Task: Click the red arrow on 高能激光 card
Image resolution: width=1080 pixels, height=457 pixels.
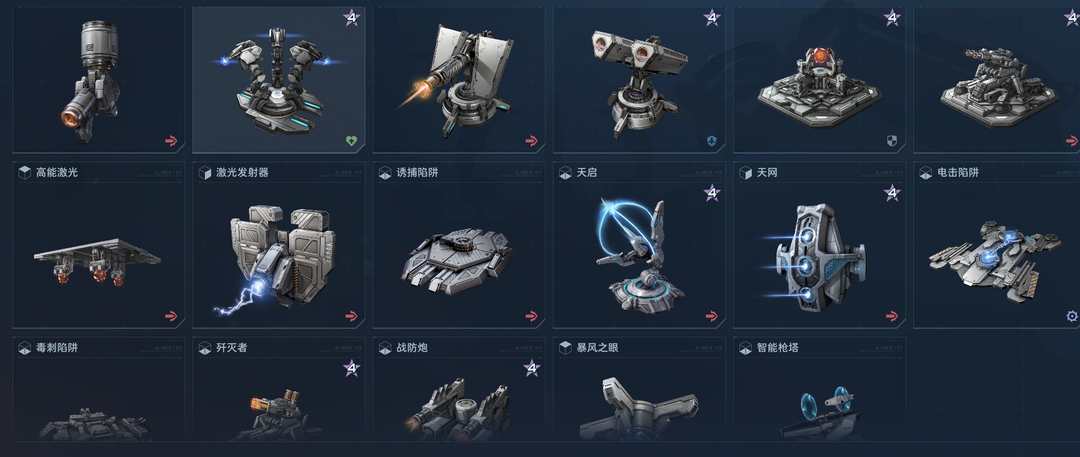Action: coord(172,316)
